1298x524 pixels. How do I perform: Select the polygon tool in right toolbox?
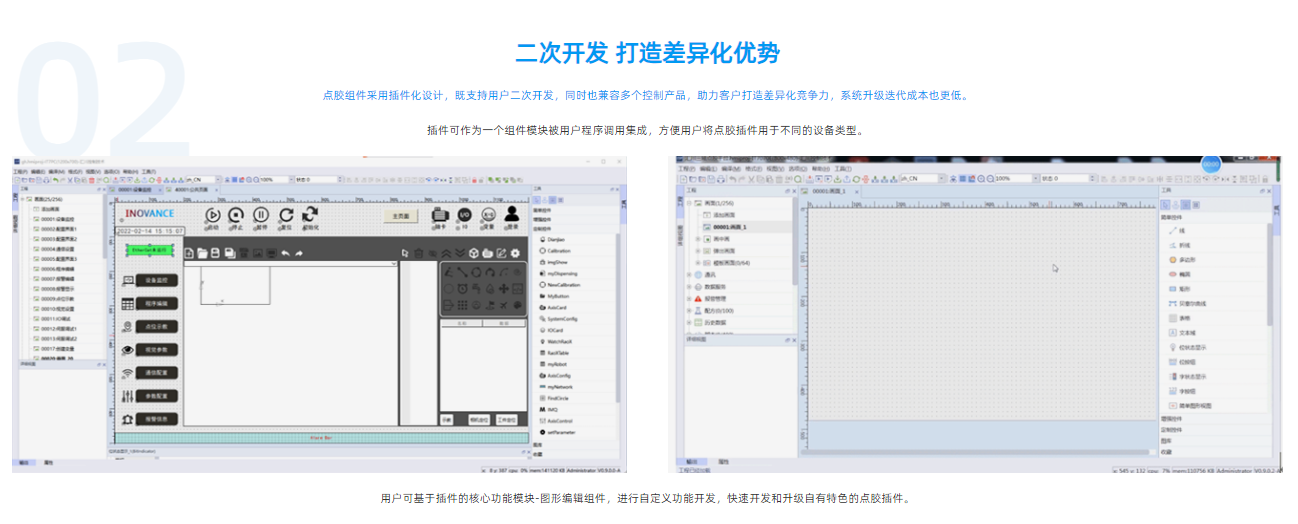pos(1186,259)
